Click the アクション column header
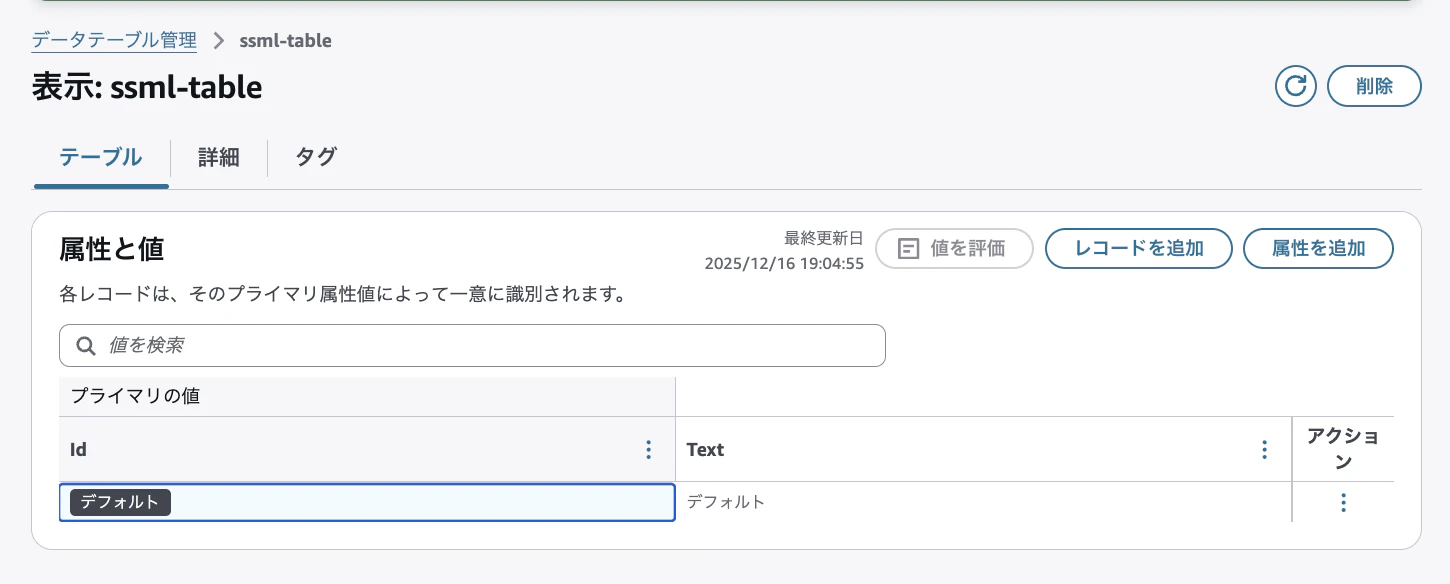Screen dimensions: 1450x584 [x=1343, y=449]
